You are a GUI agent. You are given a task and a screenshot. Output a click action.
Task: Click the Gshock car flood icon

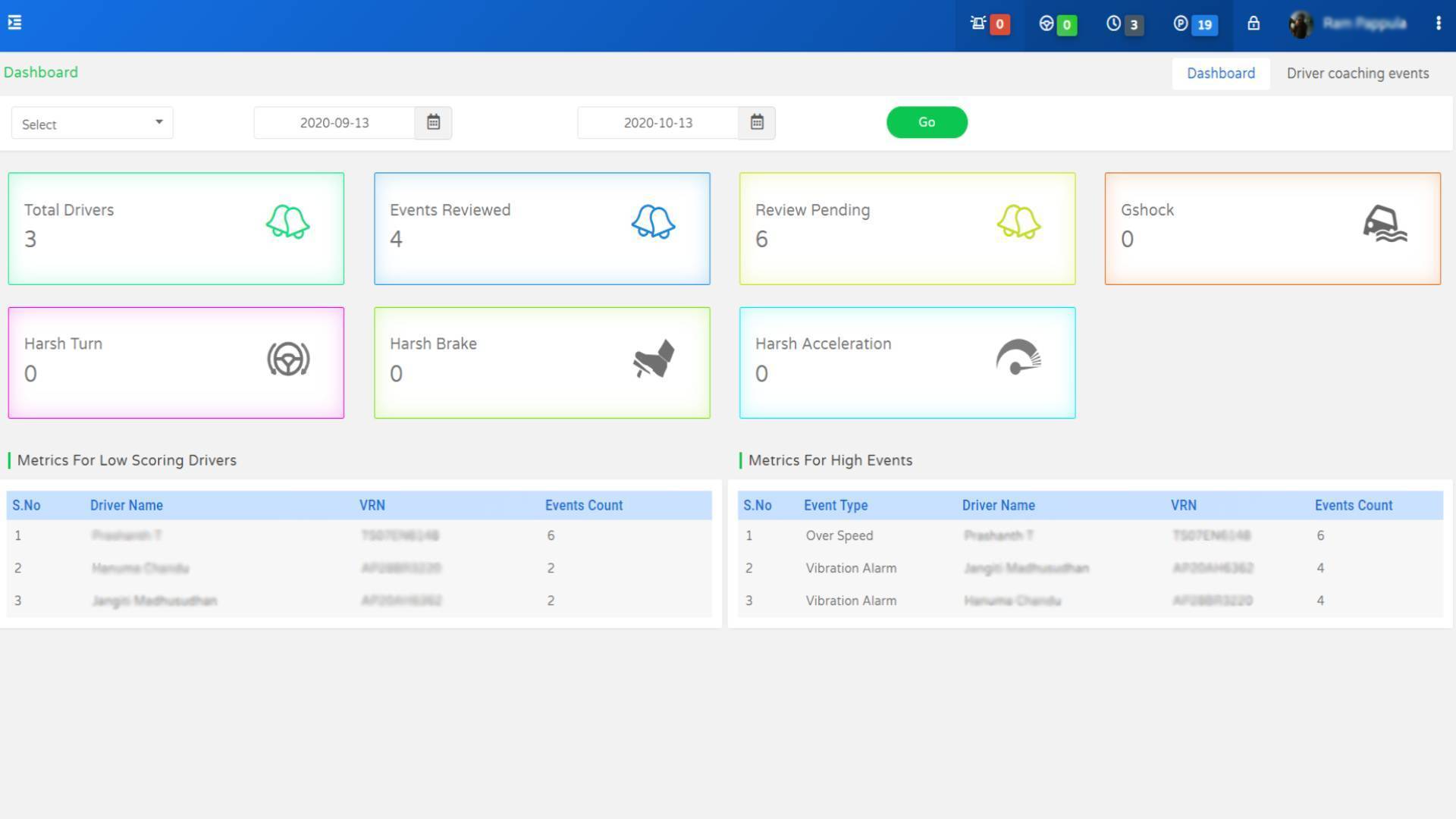pyautogui.click(x=1384, y=223)
